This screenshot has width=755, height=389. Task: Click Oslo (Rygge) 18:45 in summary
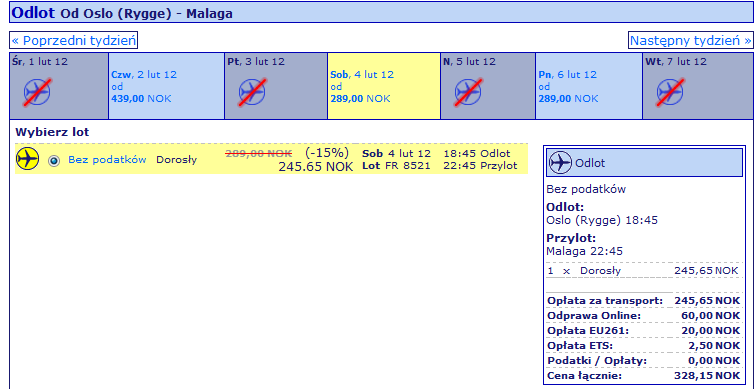602,221
